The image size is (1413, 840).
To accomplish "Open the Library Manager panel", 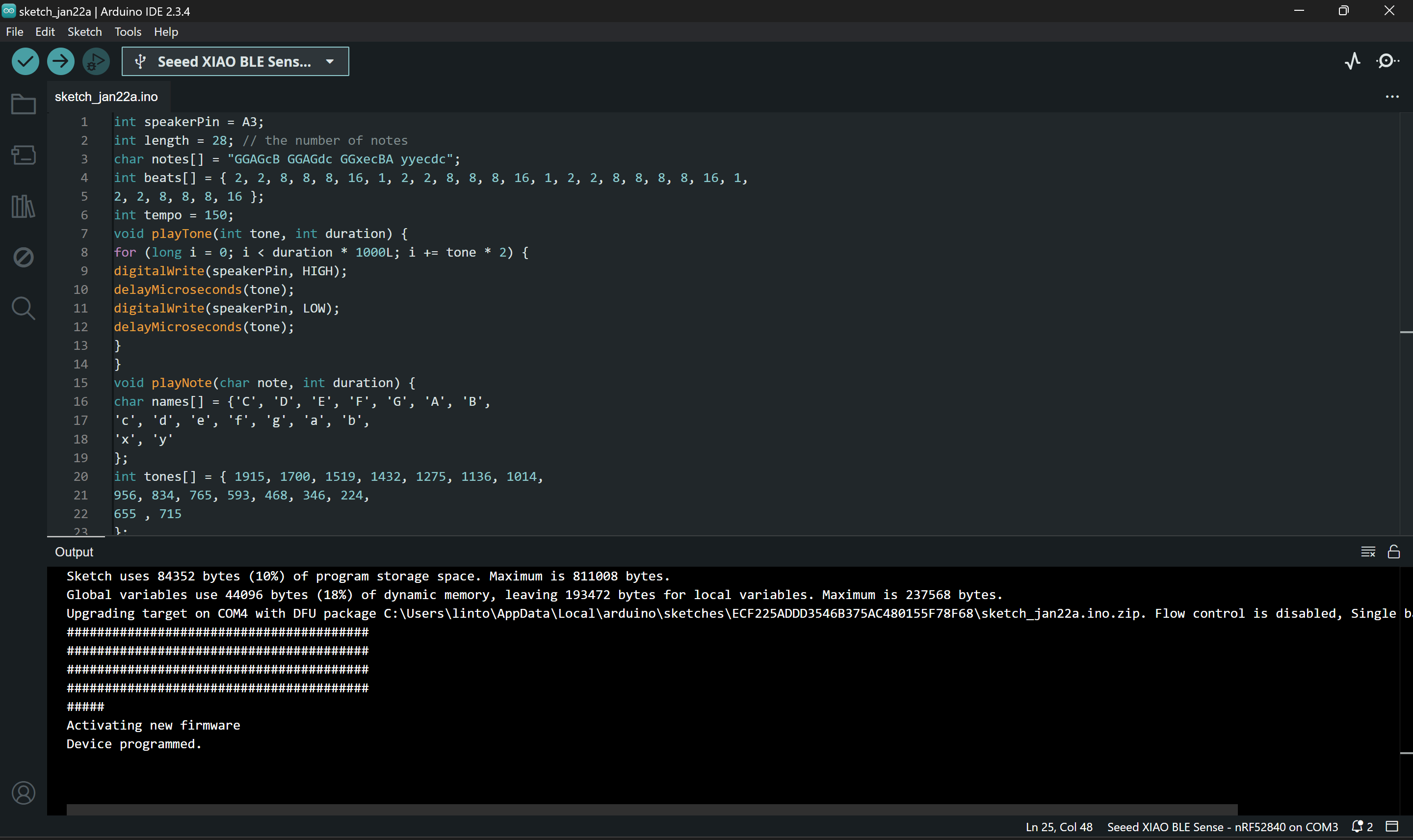I will click(23, 206).
